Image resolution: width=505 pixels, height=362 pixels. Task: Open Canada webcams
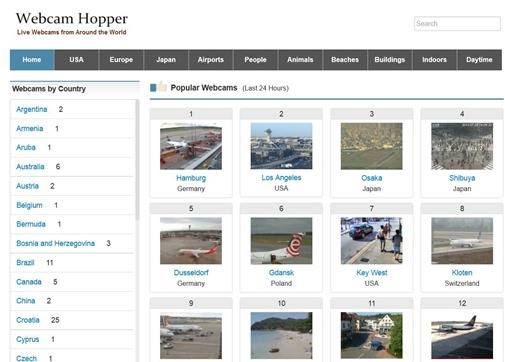coord(29,282)
